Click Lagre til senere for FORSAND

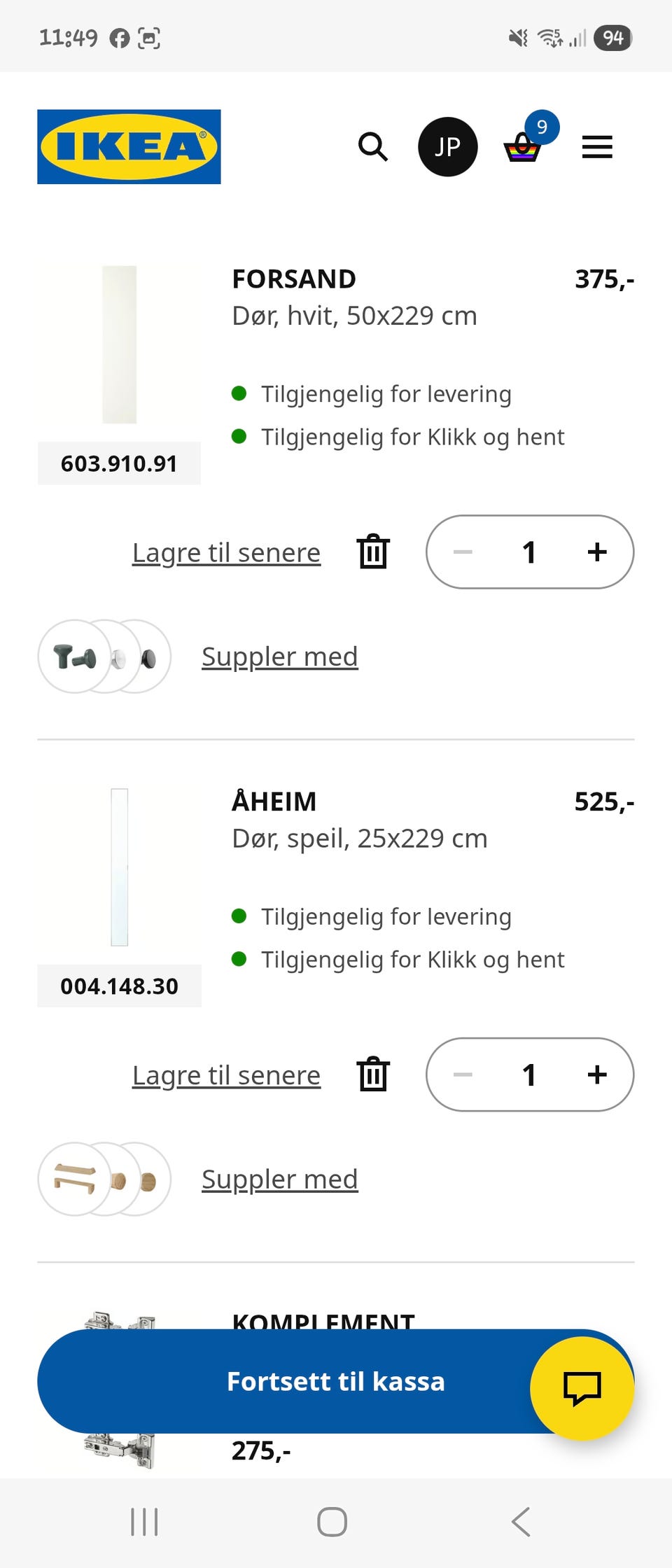click(226, 552)
